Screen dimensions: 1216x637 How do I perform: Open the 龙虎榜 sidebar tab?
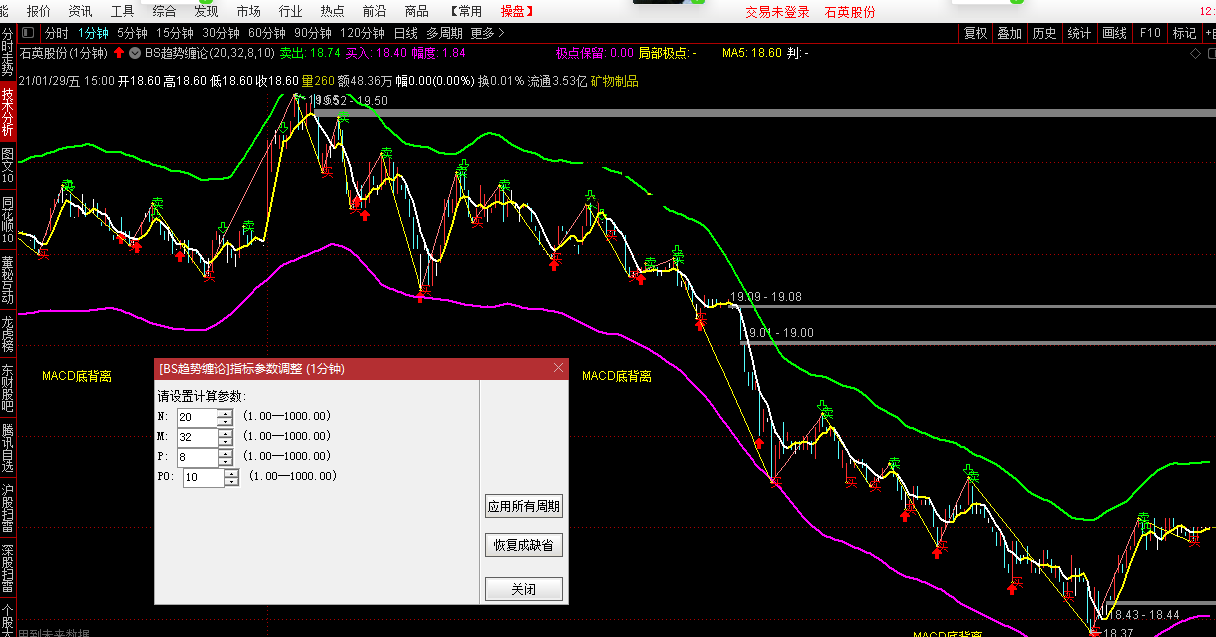[8, 335]
